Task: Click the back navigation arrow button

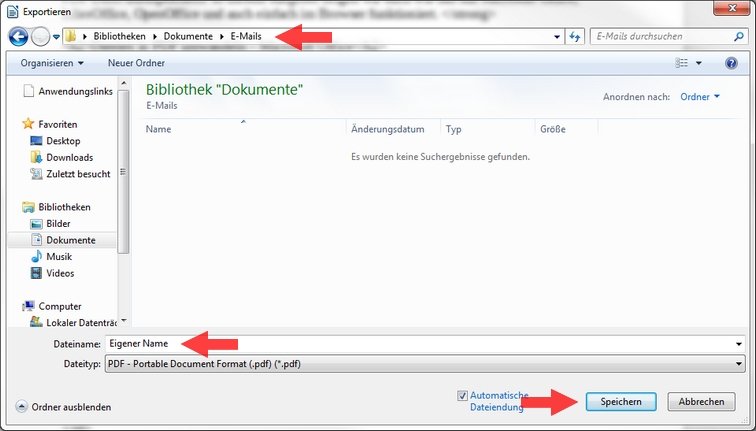Action: [x=17, y=36]
